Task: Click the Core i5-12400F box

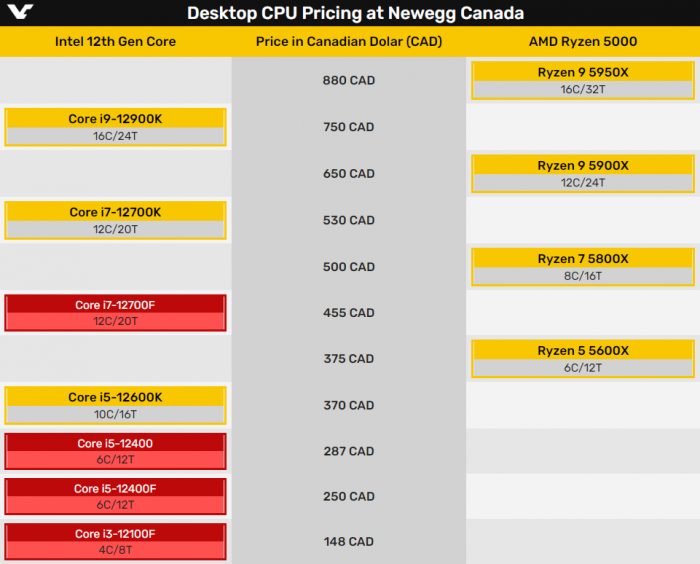Action: 115,496
